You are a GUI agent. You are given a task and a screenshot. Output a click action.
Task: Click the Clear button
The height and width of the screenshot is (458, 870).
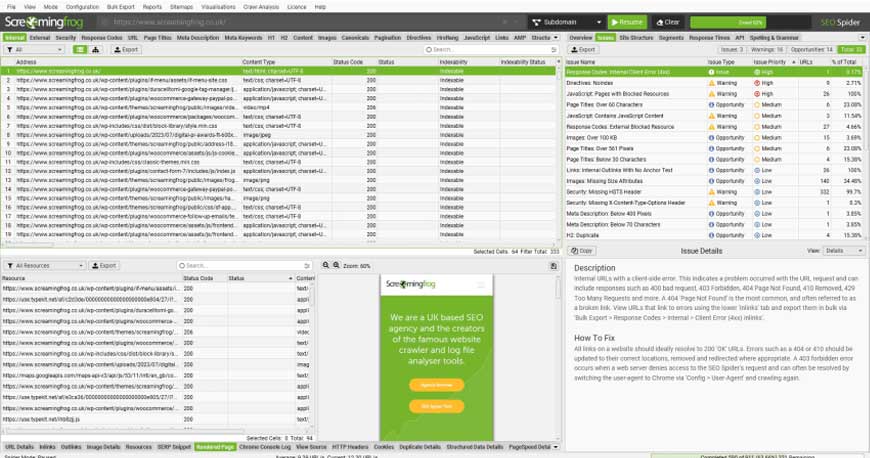668,22
